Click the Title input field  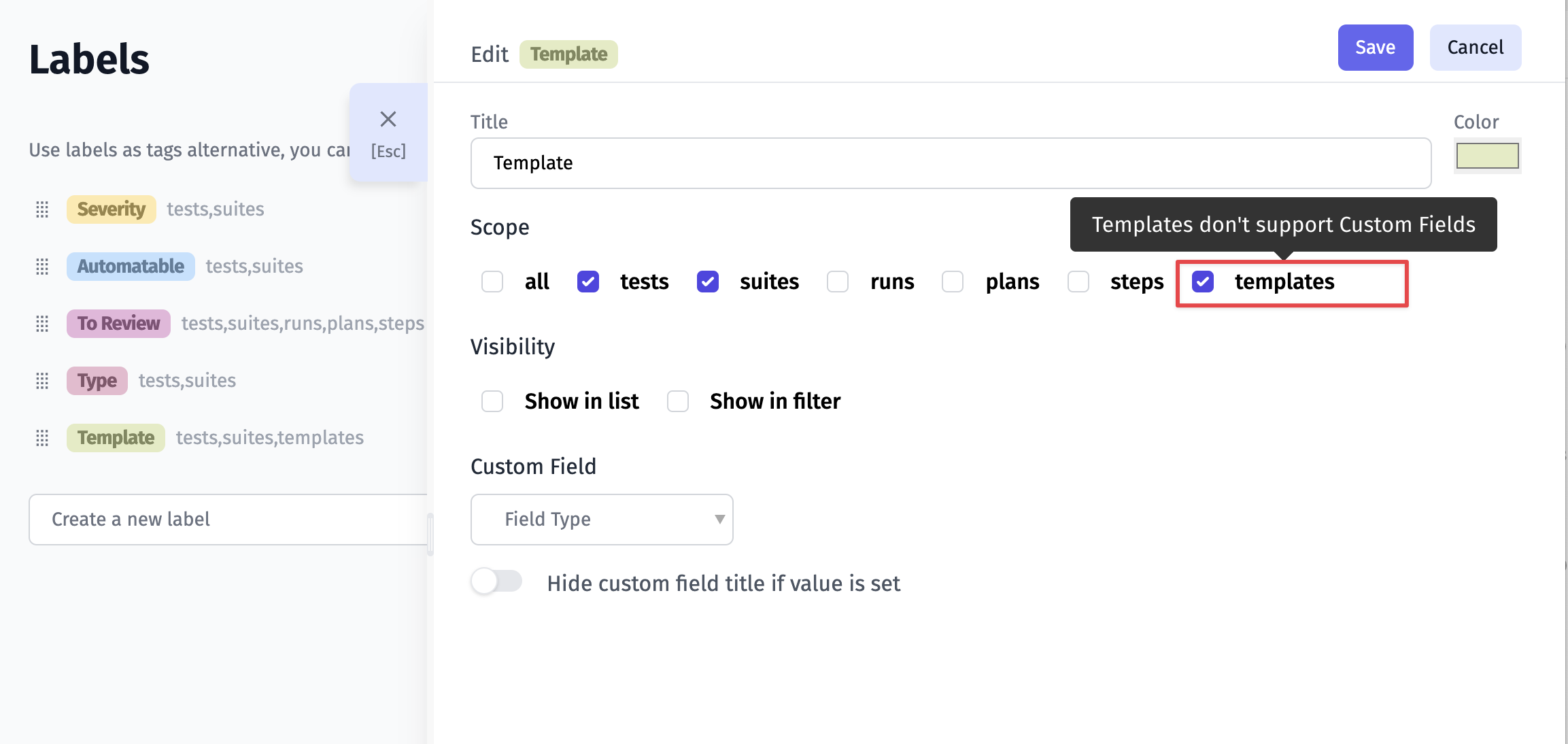(x=951, y=163)
